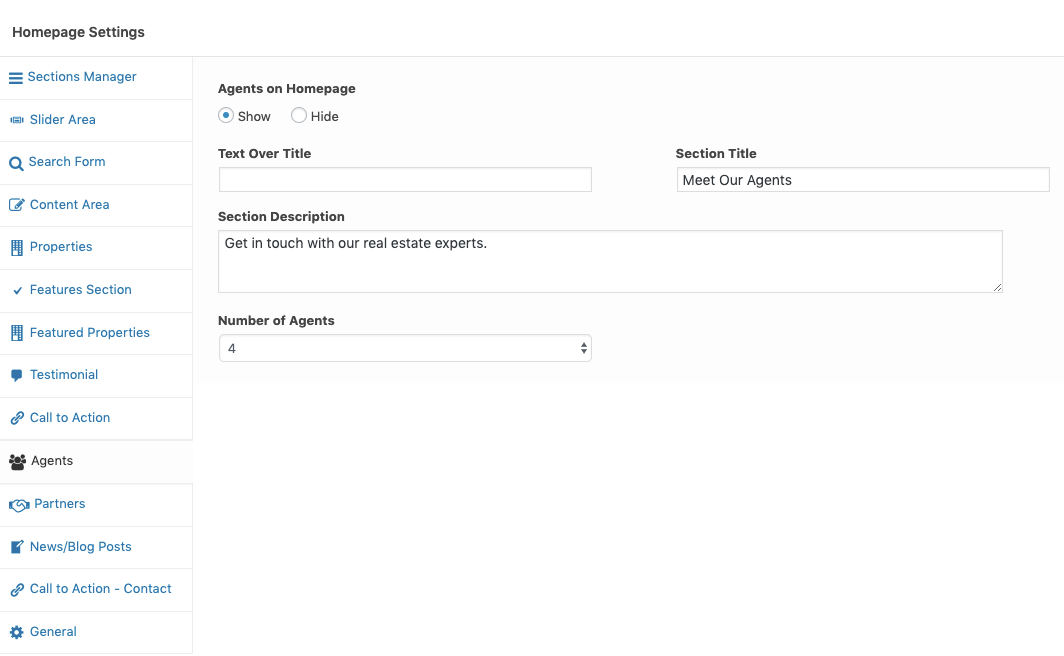Image resolution: width=1064 pixels, height=656 pixels.
Task: Click the General gear icon
Action: point(17,632)
